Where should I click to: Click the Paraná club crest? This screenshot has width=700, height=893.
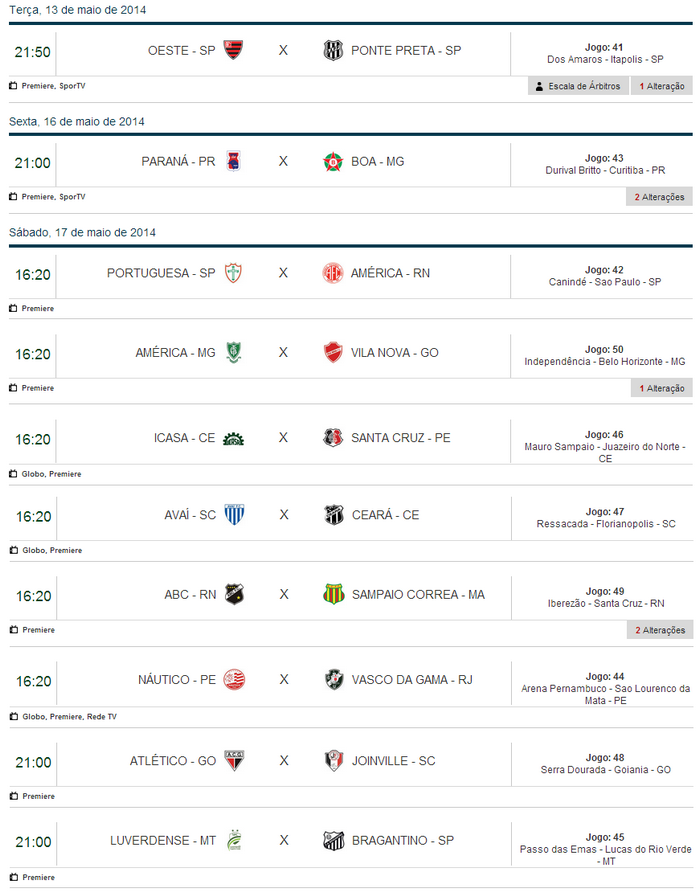pyautogui.click(x=233, y=161)
